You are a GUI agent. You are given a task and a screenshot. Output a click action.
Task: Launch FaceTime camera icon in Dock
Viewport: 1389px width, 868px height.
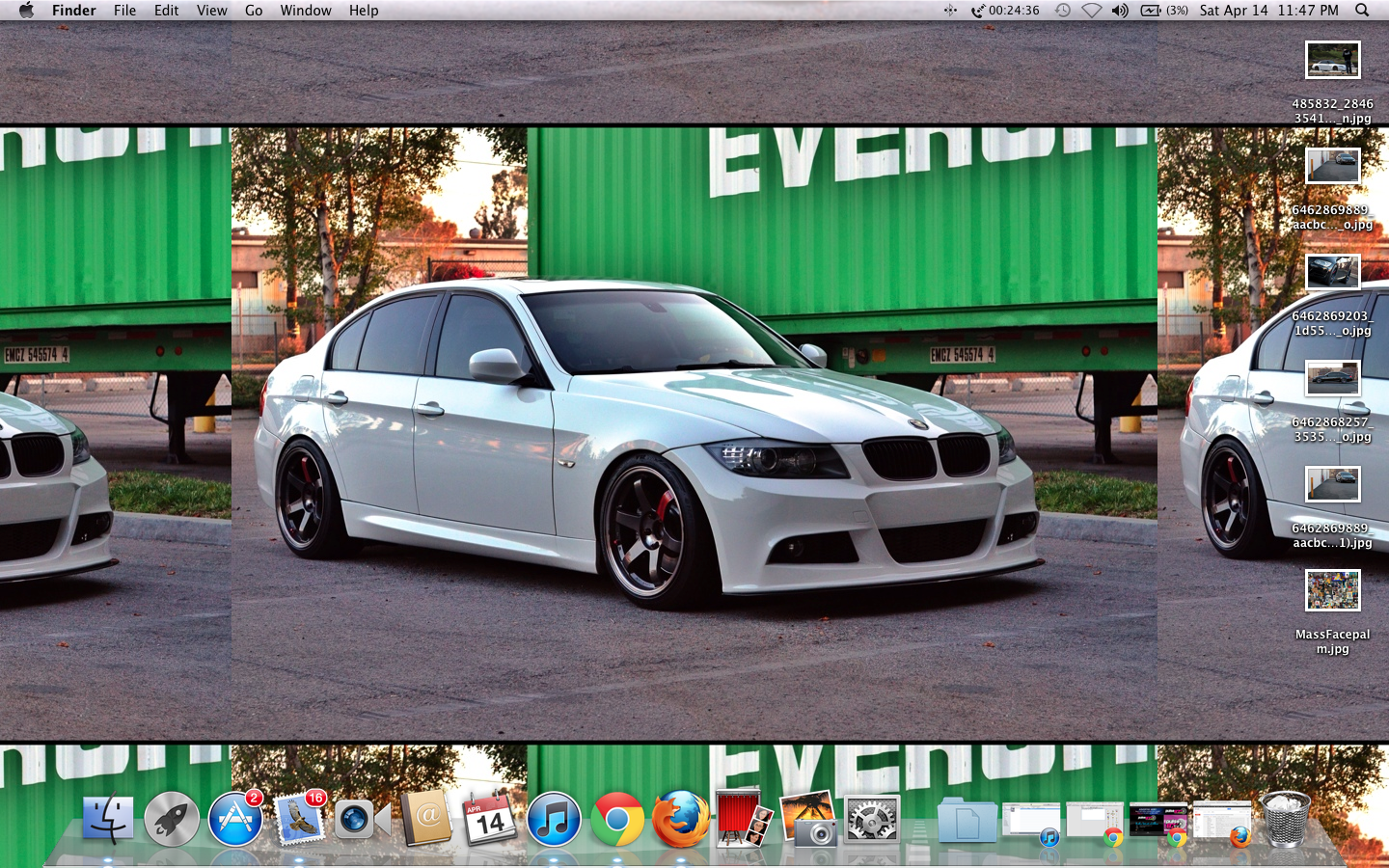point(363,819)
